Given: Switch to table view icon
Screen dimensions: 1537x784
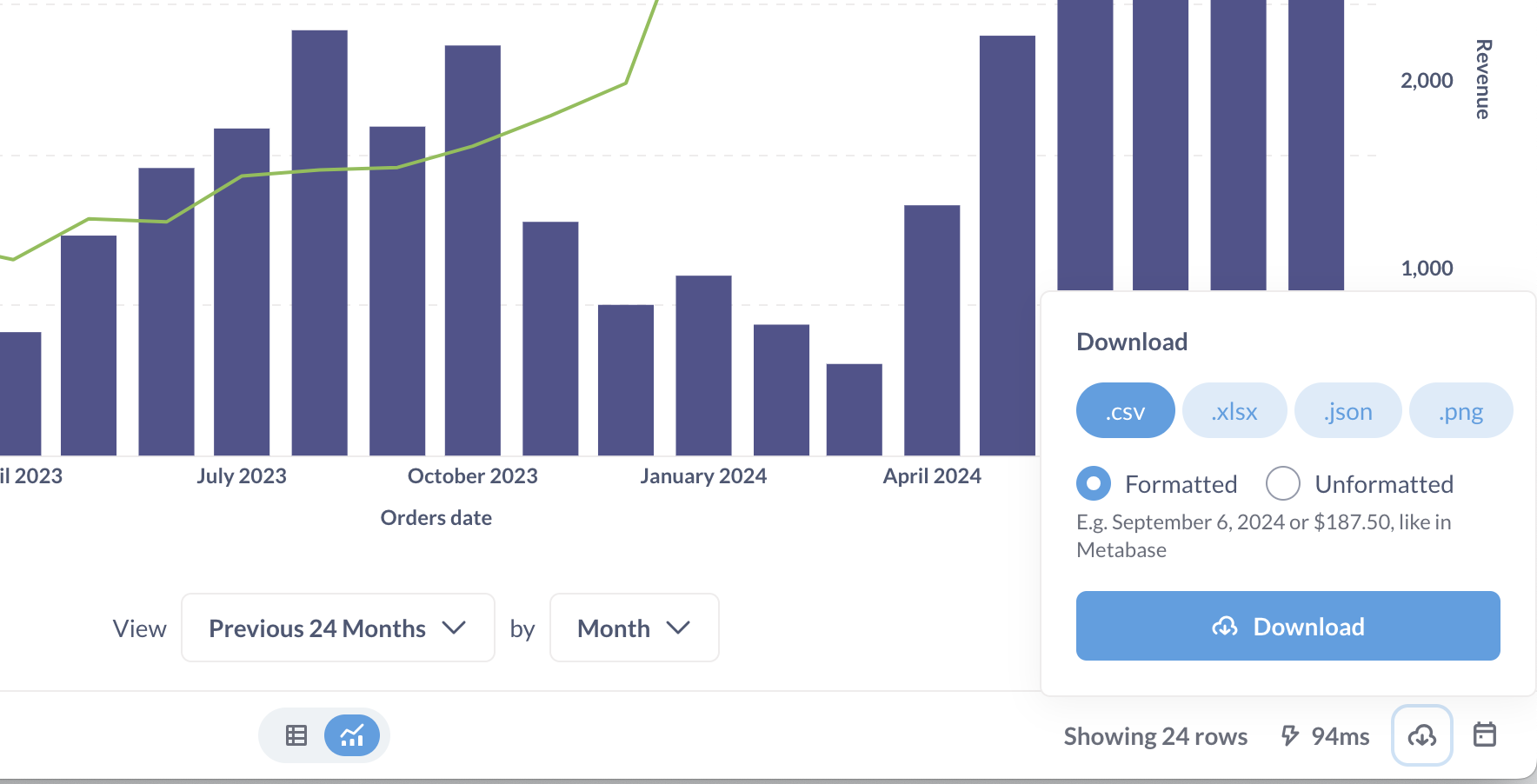Looking at the screenshot, I should 296,735.
